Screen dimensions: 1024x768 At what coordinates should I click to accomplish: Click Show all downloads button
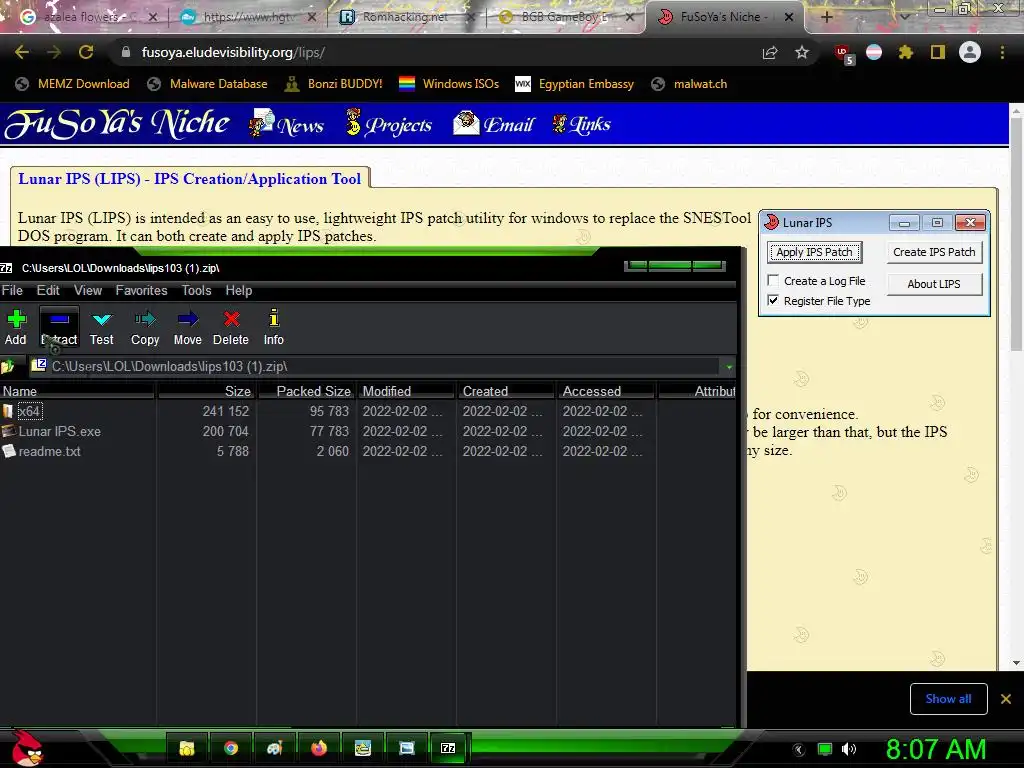(x=948, y=699)
